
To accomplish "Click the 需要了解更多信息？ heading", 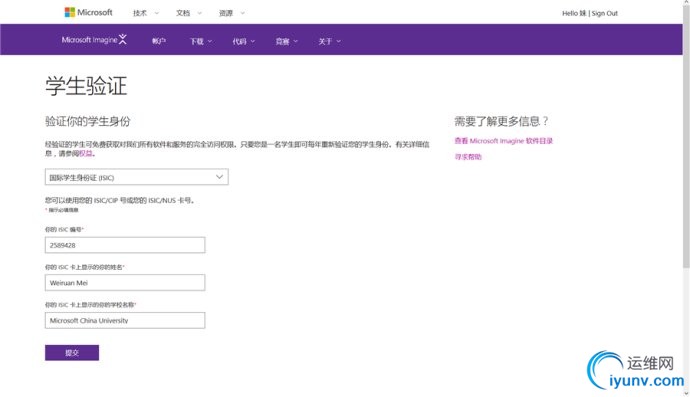I will coord(501,121).
